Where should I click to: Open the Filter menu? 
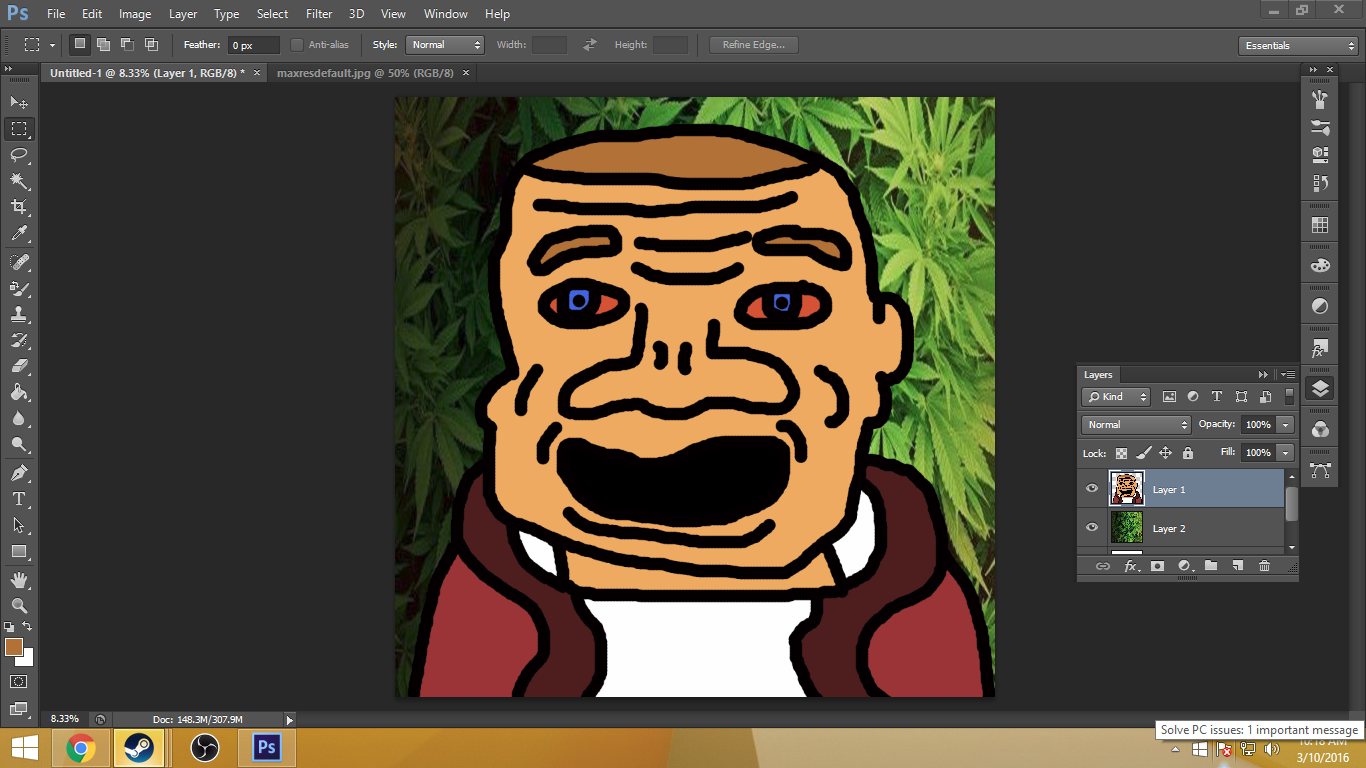point(319,14)
